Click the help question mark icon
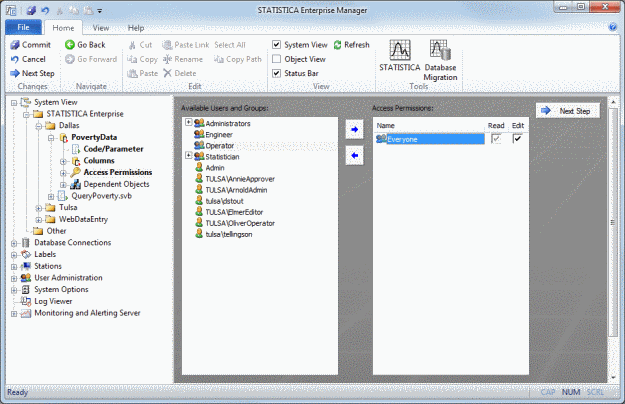The image size is (625, 404). click(613, 27)
